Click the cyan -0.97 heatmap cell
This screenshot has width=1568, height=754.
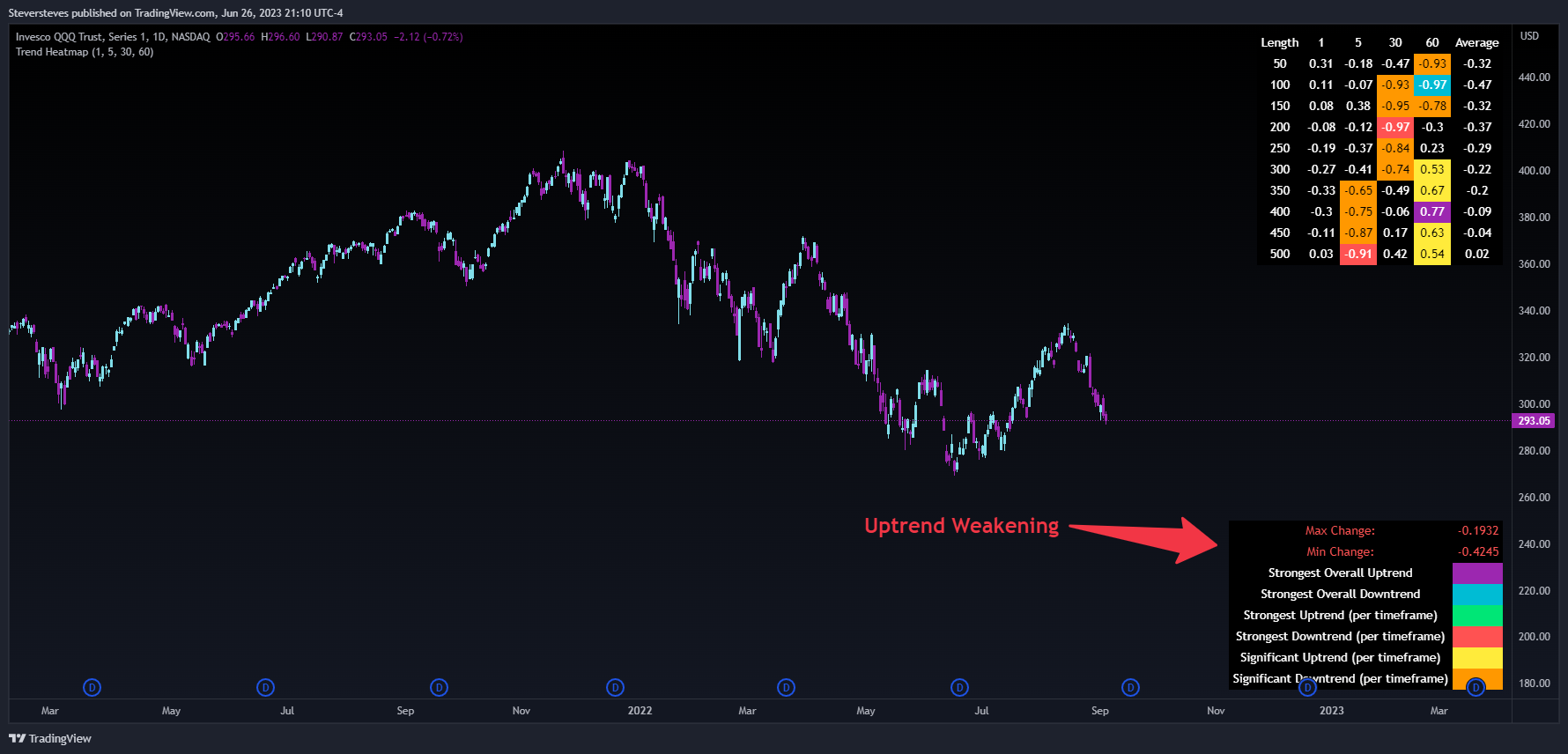pyautogui.click(x=1432, y=85)
